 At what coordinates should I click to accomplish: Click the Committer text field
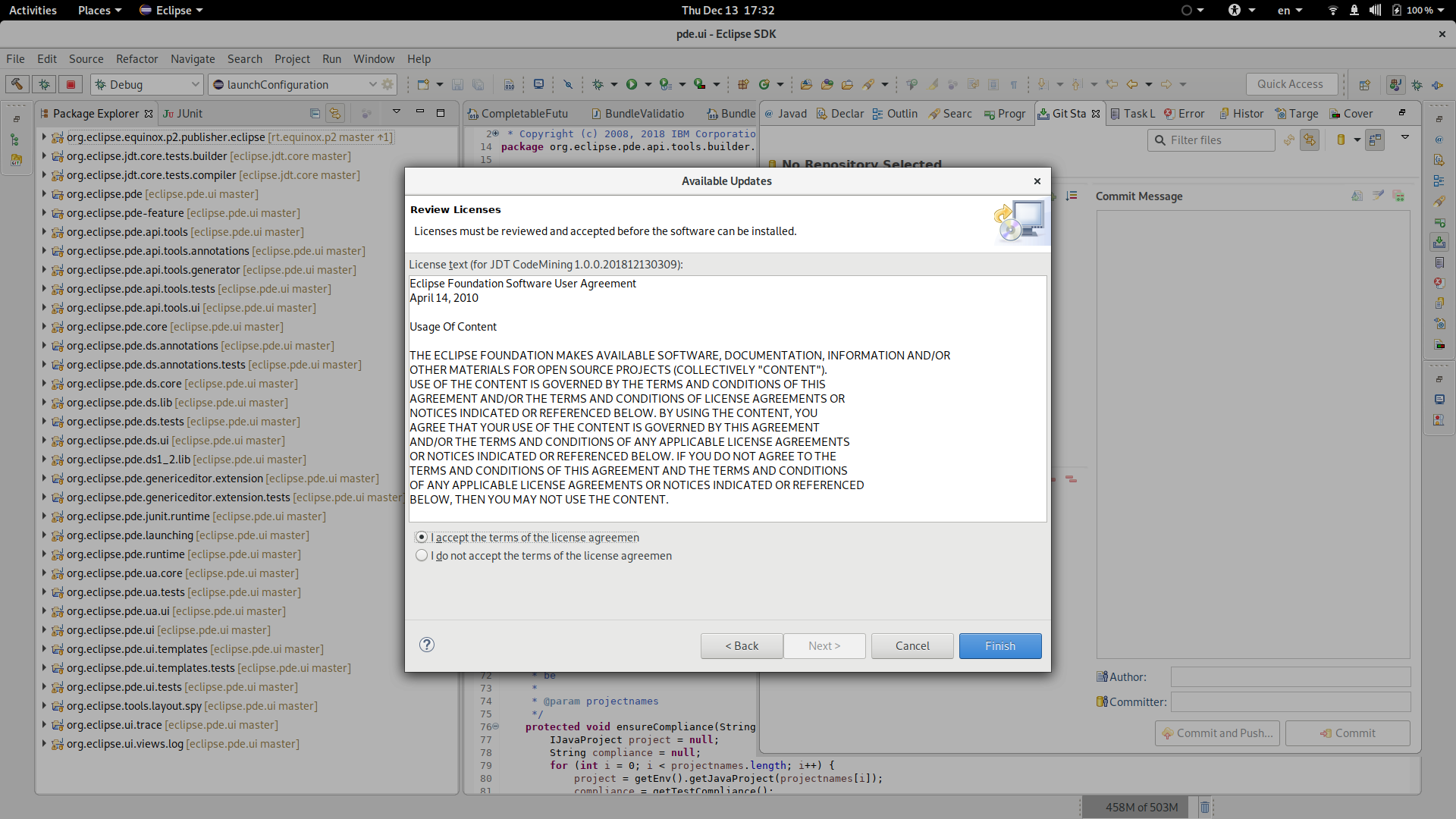[1290, 701]
